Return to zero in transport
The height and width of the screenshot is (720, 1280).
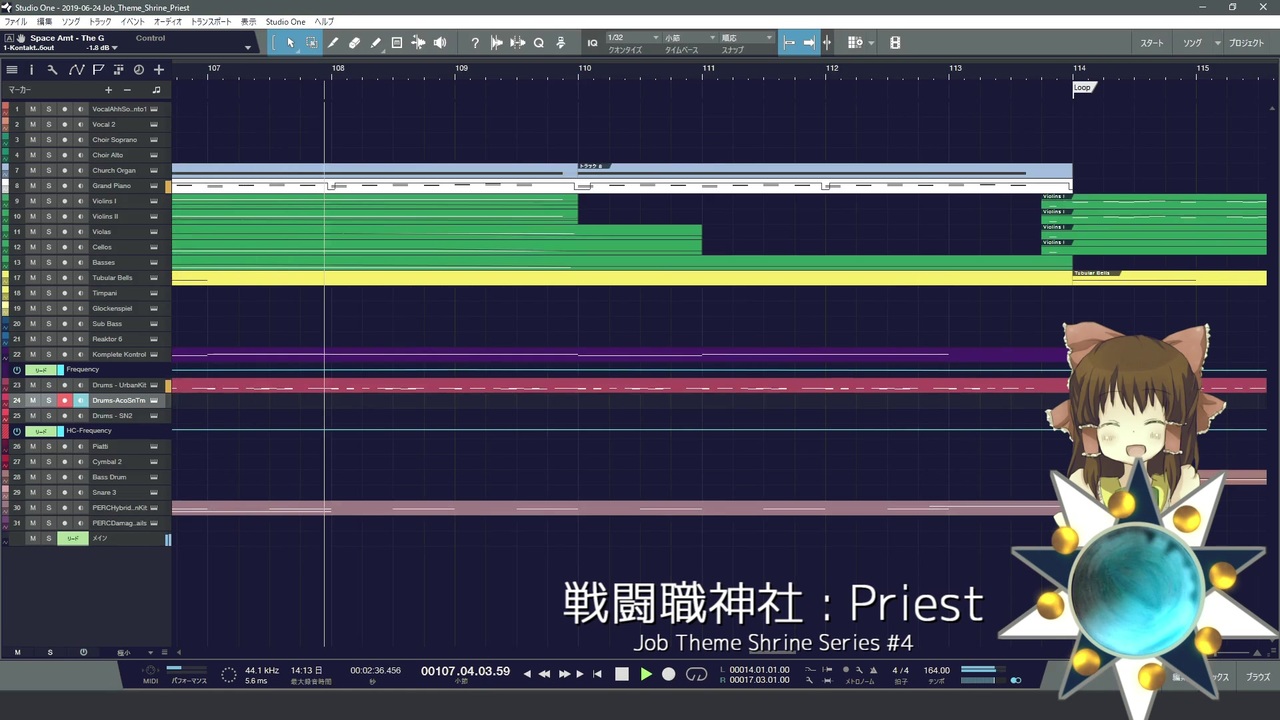tap(597, 674)
